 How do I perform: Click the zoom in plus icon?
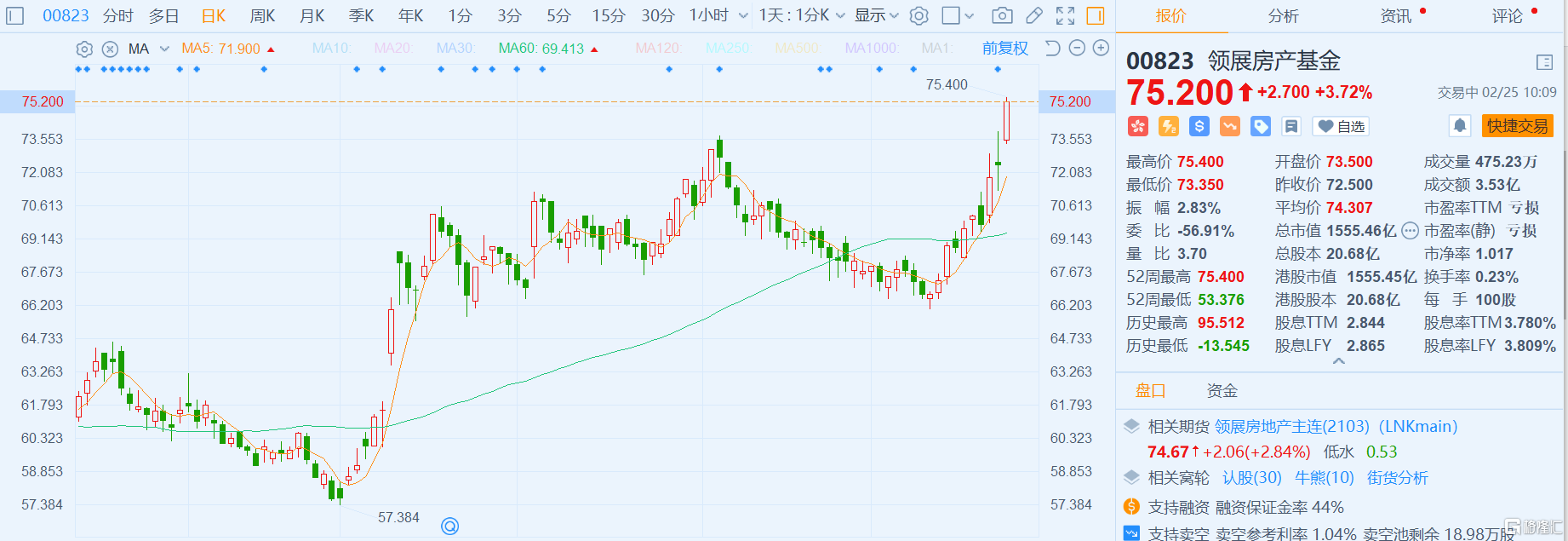[x=1101, y=49]
